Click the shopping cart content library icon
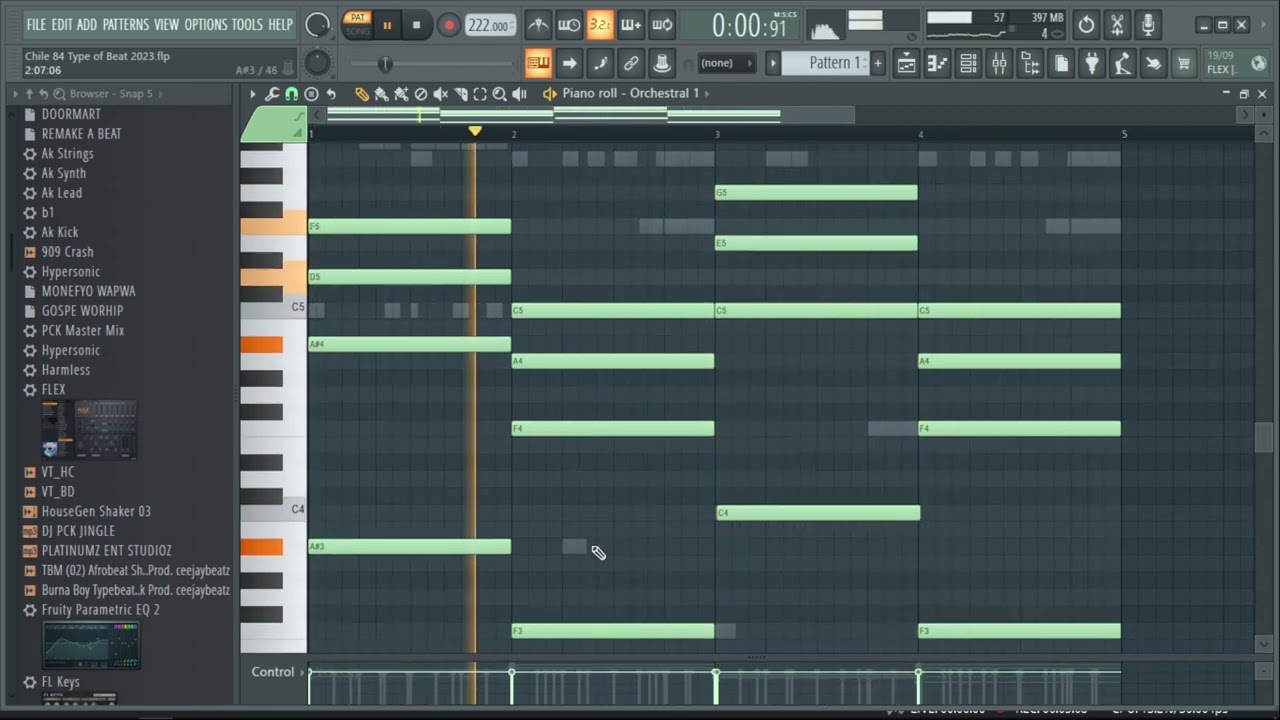This screenshot has width=1280, height=720. (1184, 64)
